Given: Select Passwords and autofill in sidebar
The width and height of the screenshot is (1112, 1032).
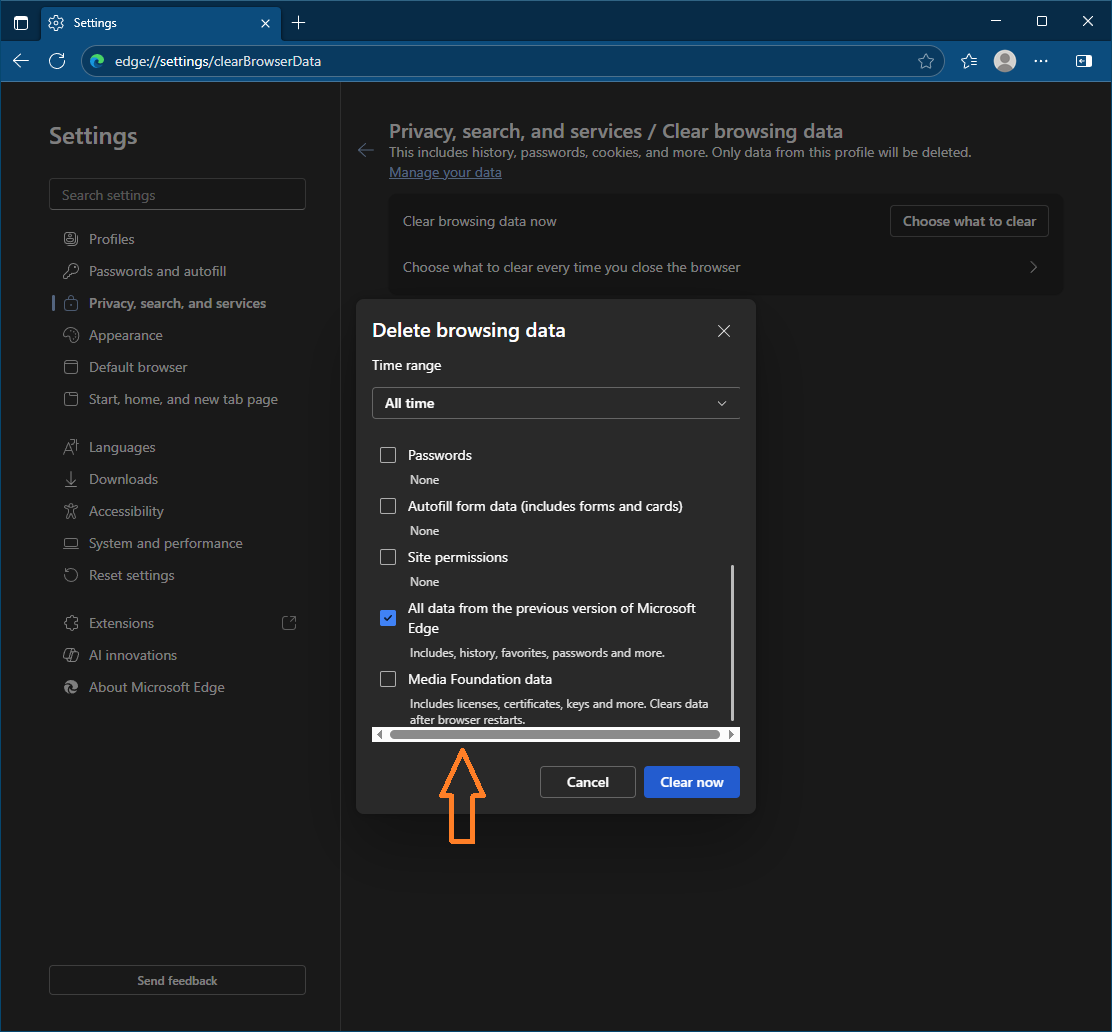Looking at the screenshot, I should point(156,270).
